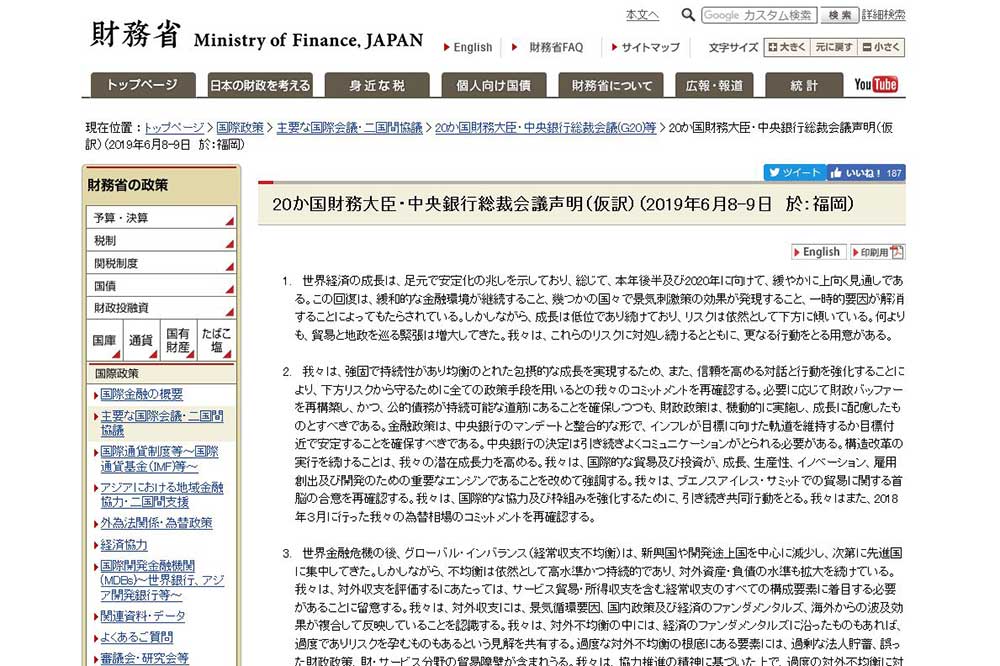Open the 印刷用 print version
This screenshot has width=1000, height=666.
[x=878, y=252]
